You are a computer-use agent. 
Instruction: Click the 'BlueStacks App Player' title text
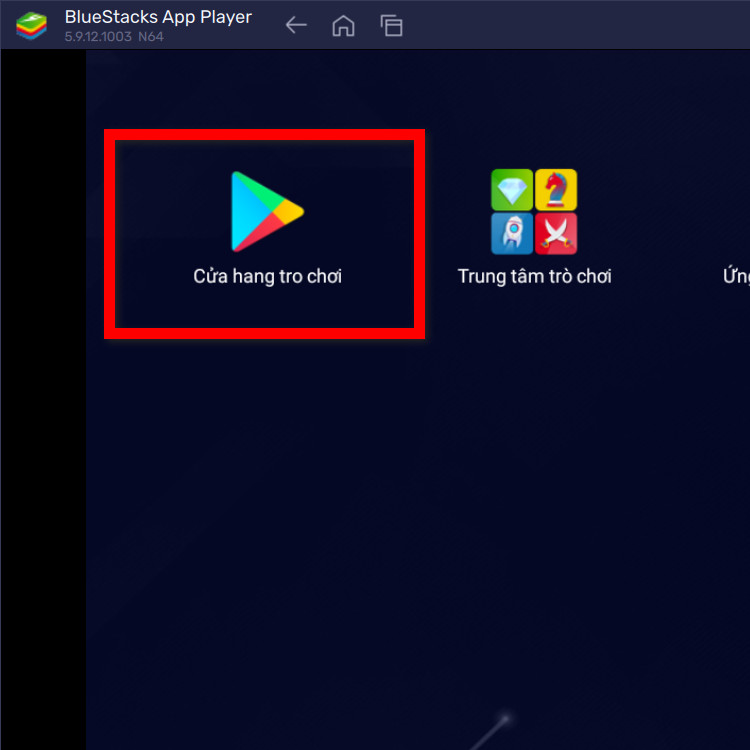coord(158,17)
